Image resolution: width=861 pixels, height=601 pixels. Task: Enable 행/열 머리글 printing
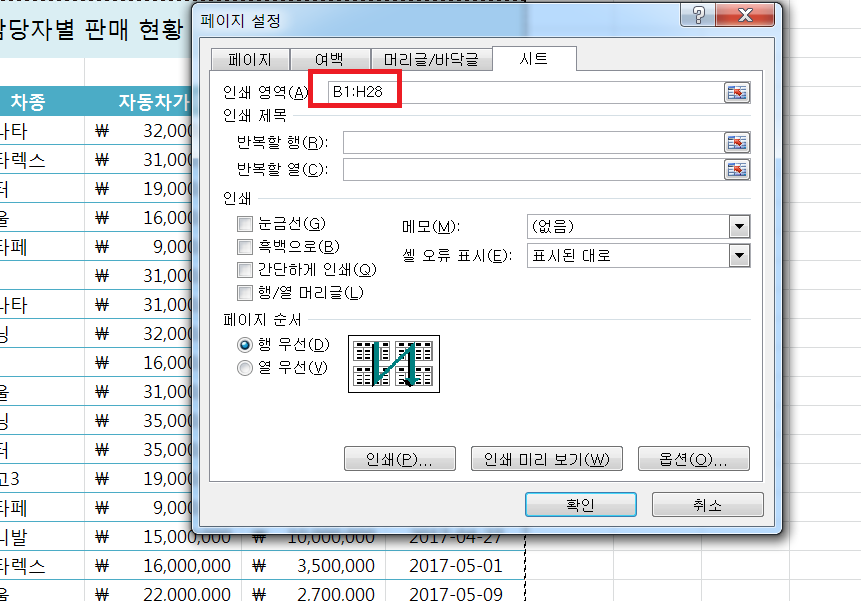[245, 293]
